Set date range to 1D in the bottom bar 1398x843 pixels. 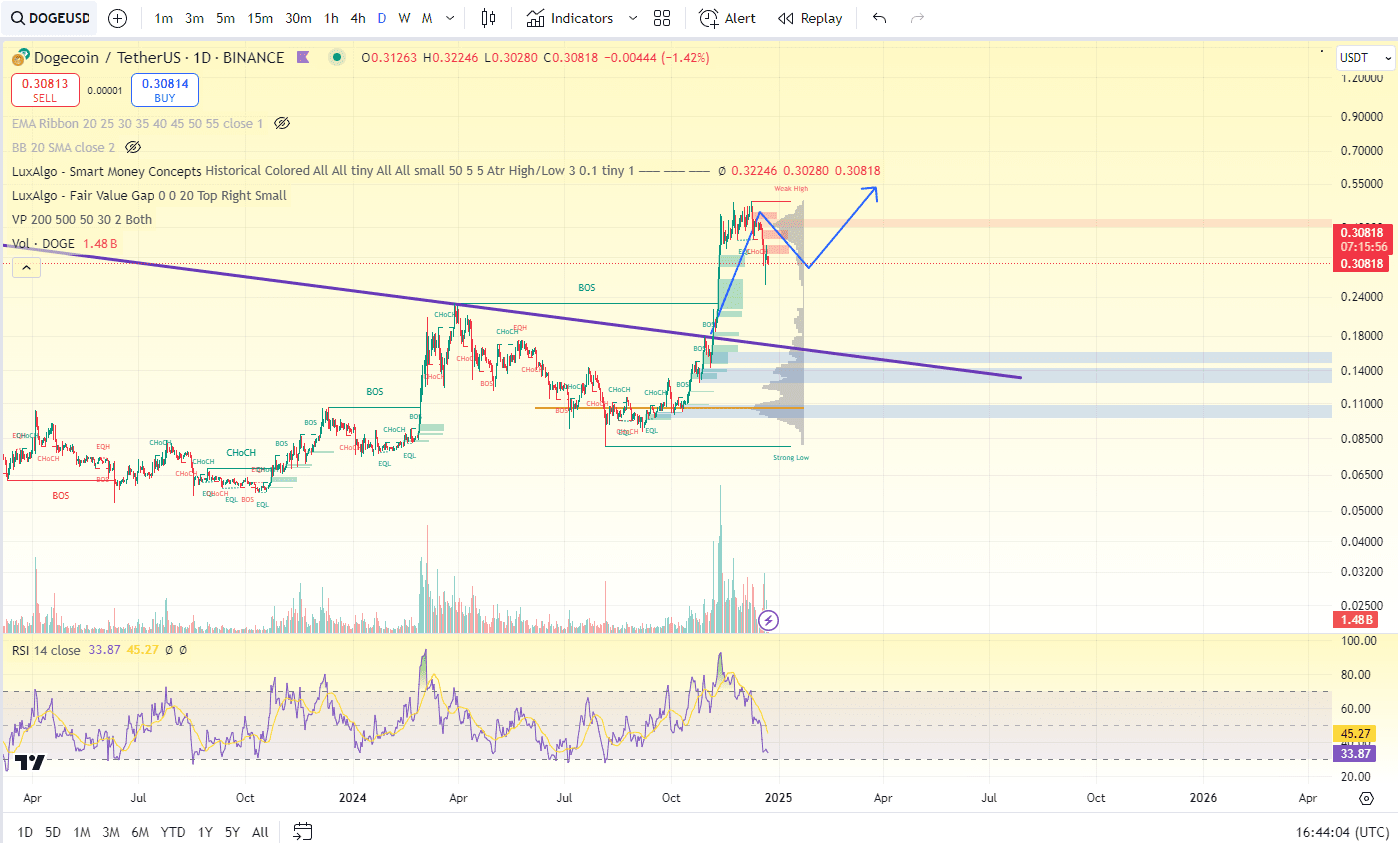25,832
